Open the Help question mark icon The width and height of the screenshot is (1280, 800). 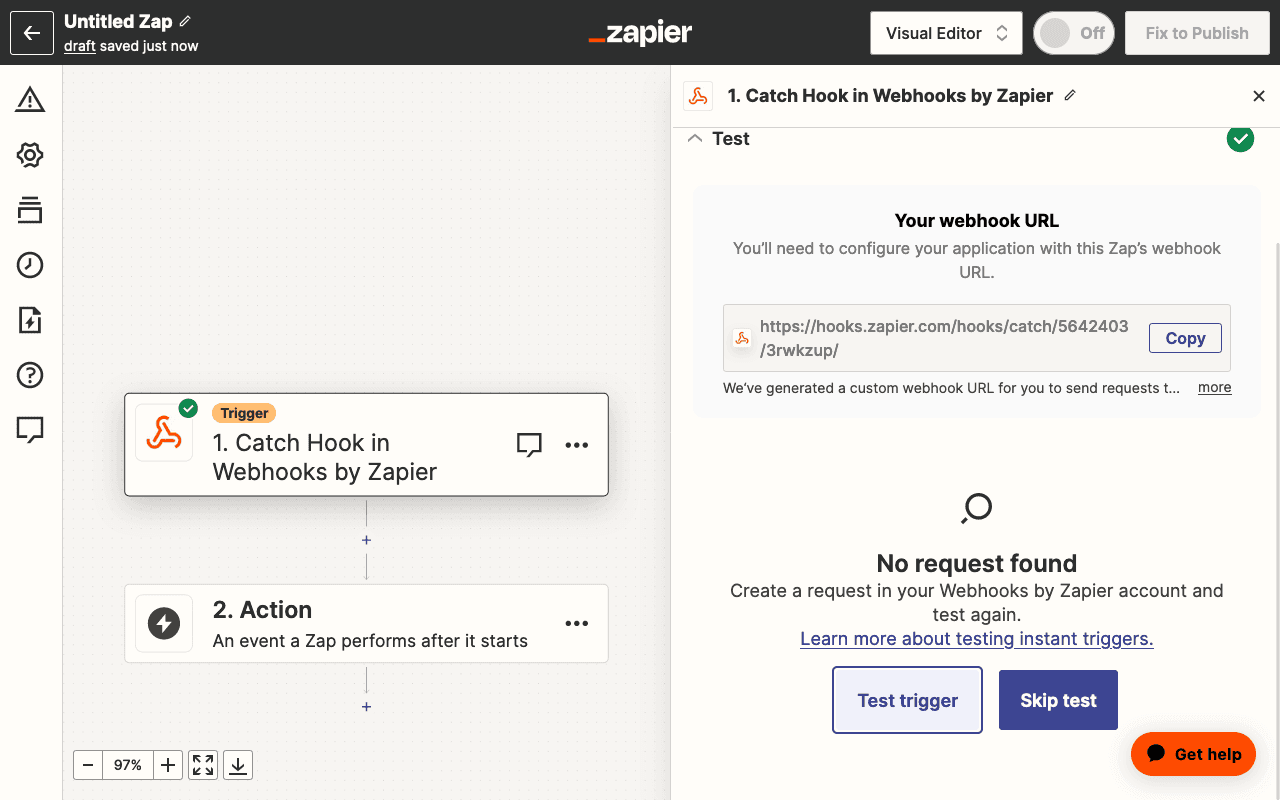(30, 375)
